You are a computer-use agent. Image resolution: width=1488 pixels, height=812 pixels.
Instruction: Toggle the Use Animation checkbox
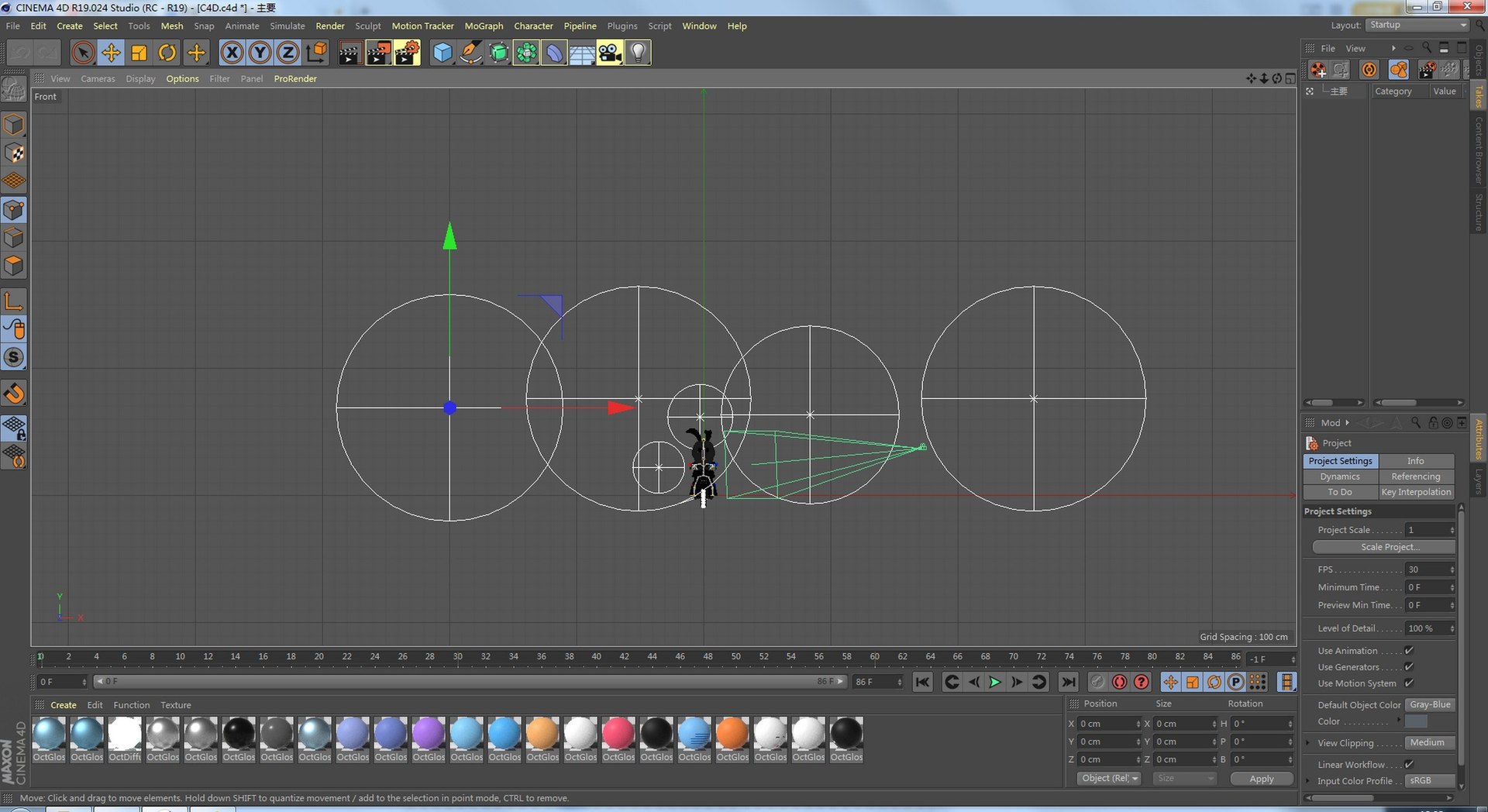click(x=1409, y=651)
